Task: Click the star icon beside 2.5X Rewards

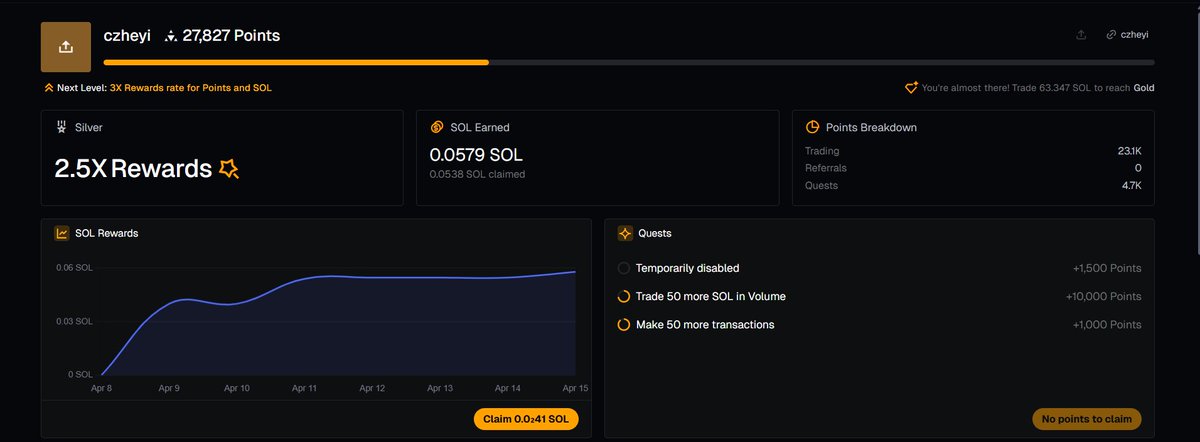Action: click(228, 169)
